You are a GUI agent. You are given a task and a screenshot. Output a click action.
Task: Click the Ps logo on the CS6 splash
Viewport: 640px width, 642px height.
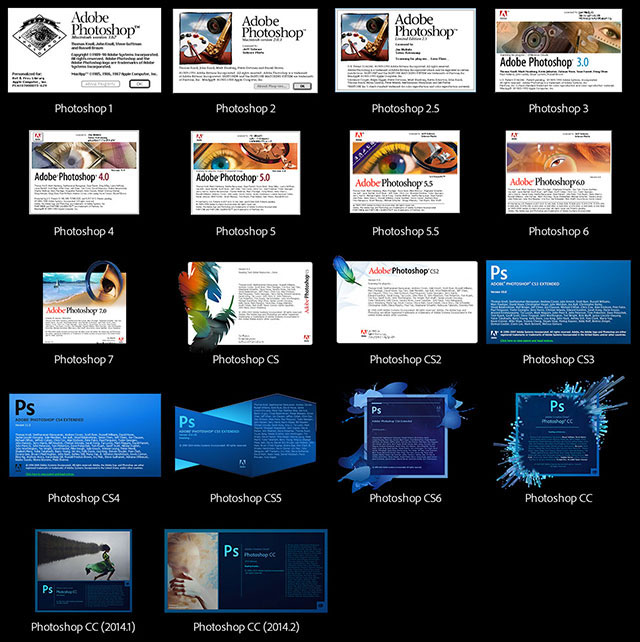(376, 410)
